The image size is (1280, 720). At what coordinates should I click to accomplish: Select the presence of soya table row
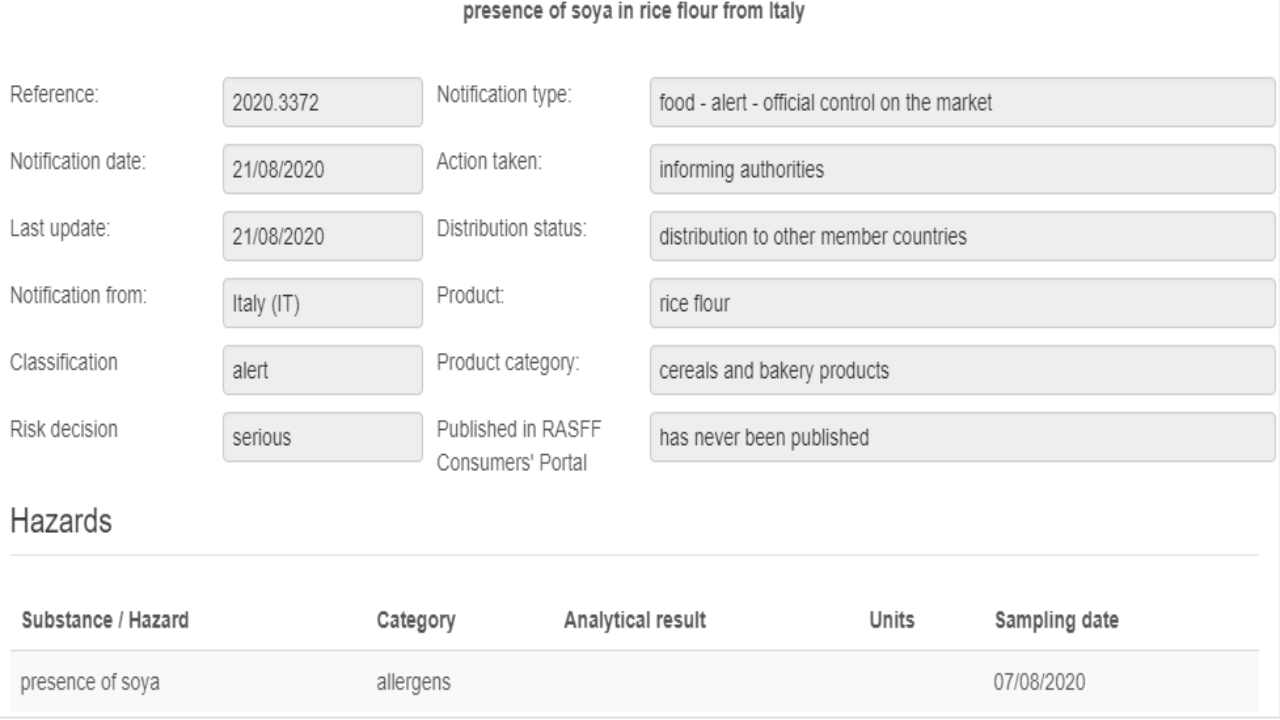635,683
